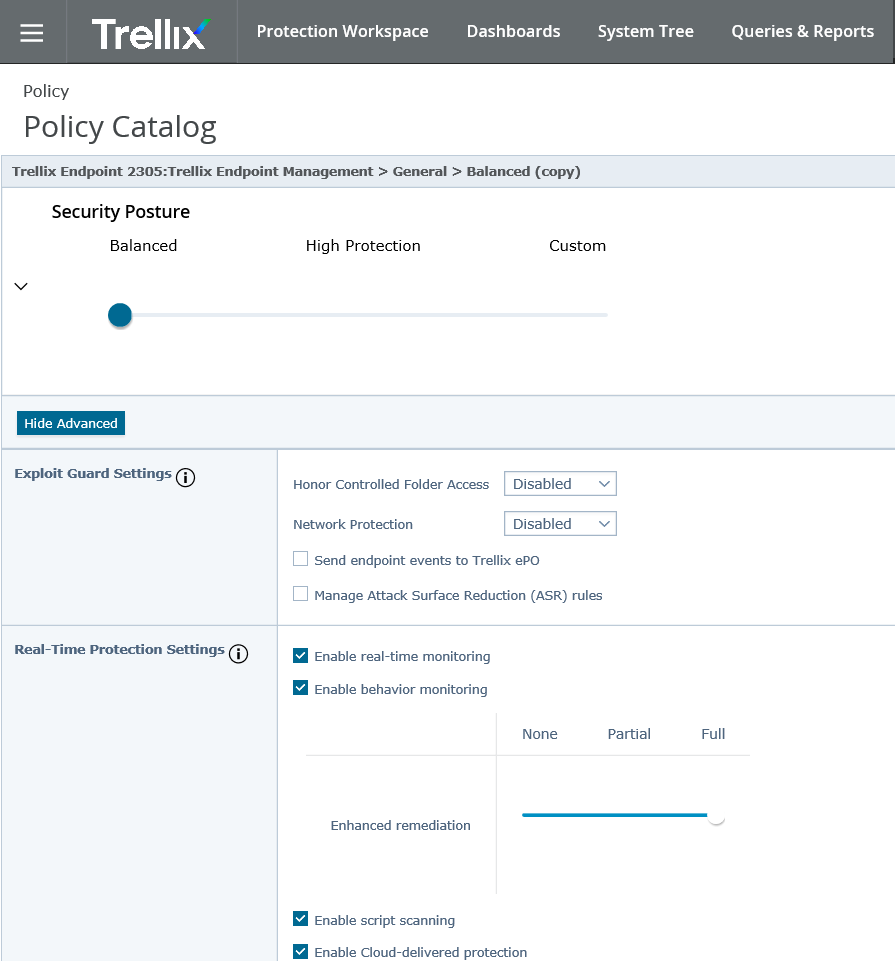This screenshot has width=895, height=961.
Task: Click Full on Enhanced remediation scale
Action: (x=713, y=734)
